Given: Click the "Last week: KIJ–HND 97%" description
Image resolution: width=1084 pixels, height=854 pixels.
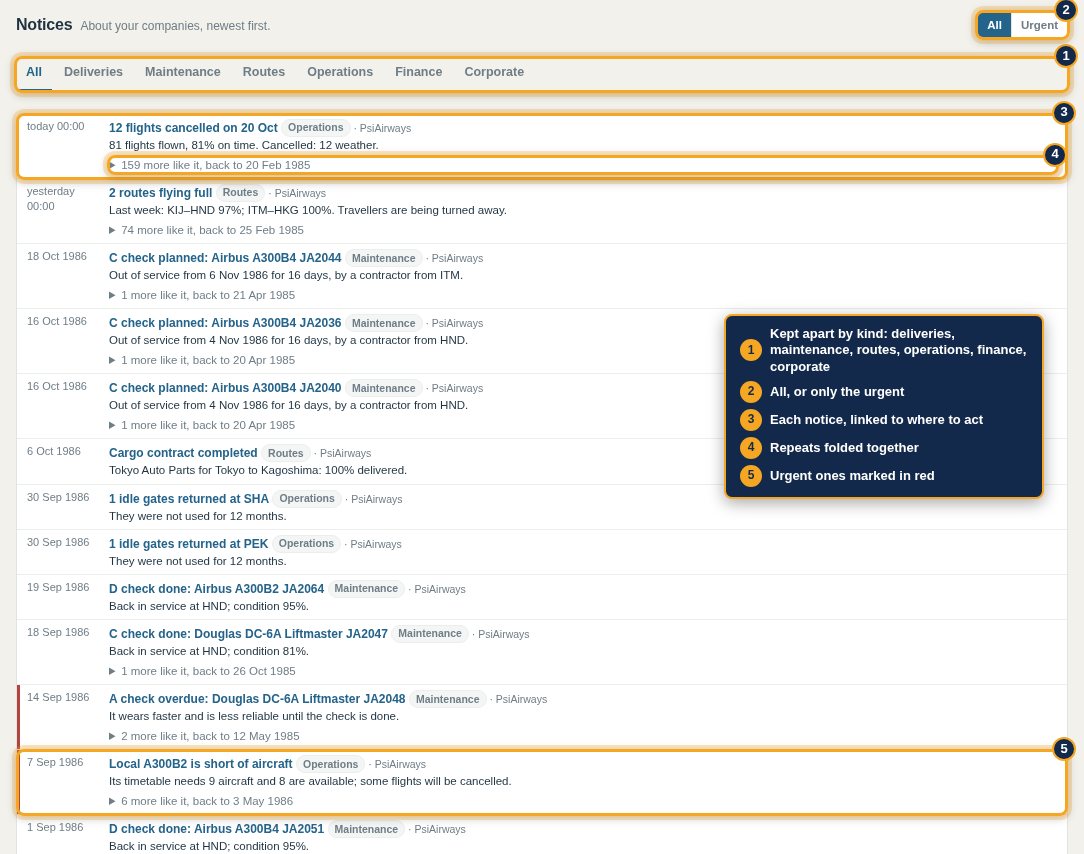Looking at the screenshot, I should [308, 210].
